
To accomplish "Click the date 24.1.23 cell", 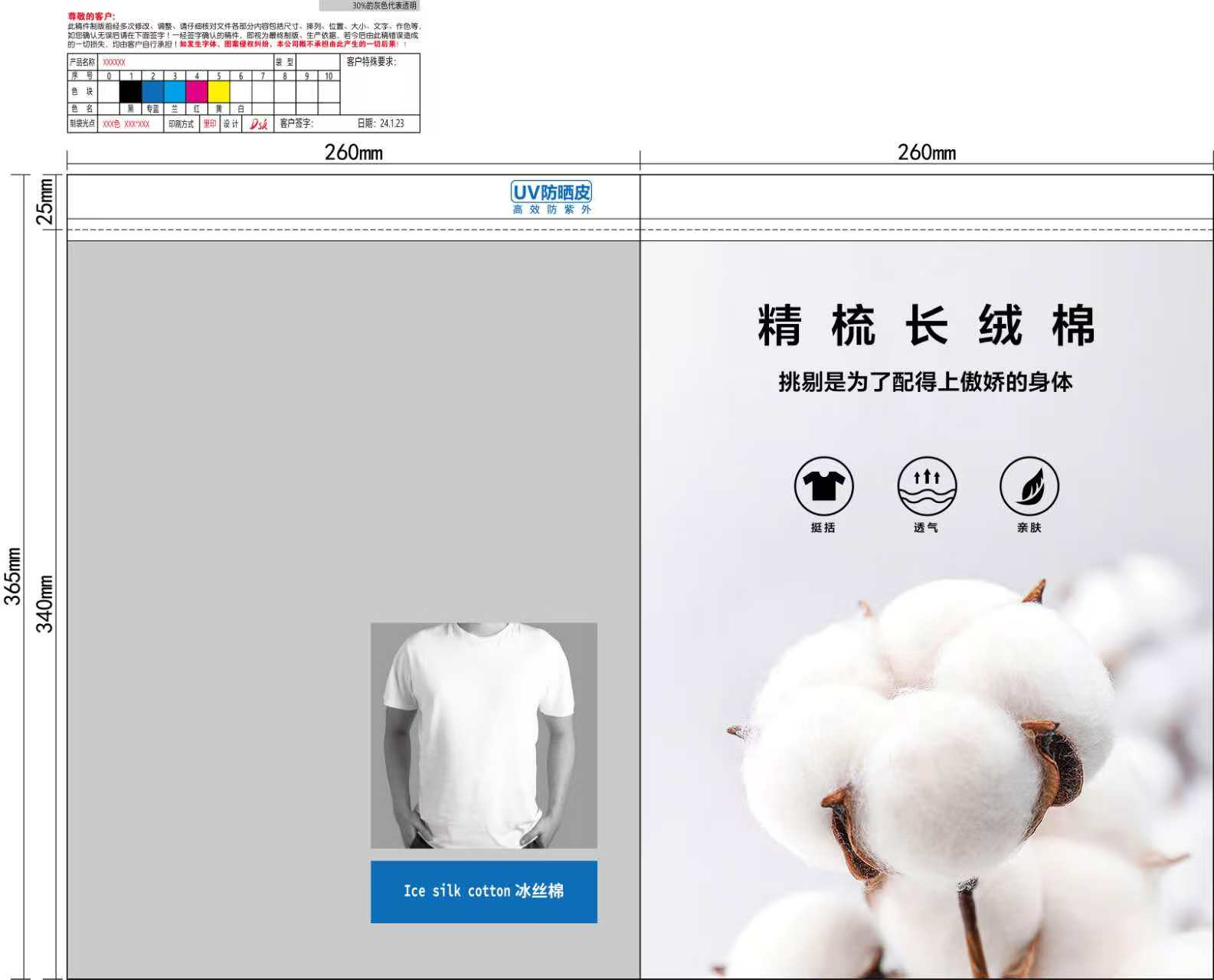I will (x=381, y=123).
